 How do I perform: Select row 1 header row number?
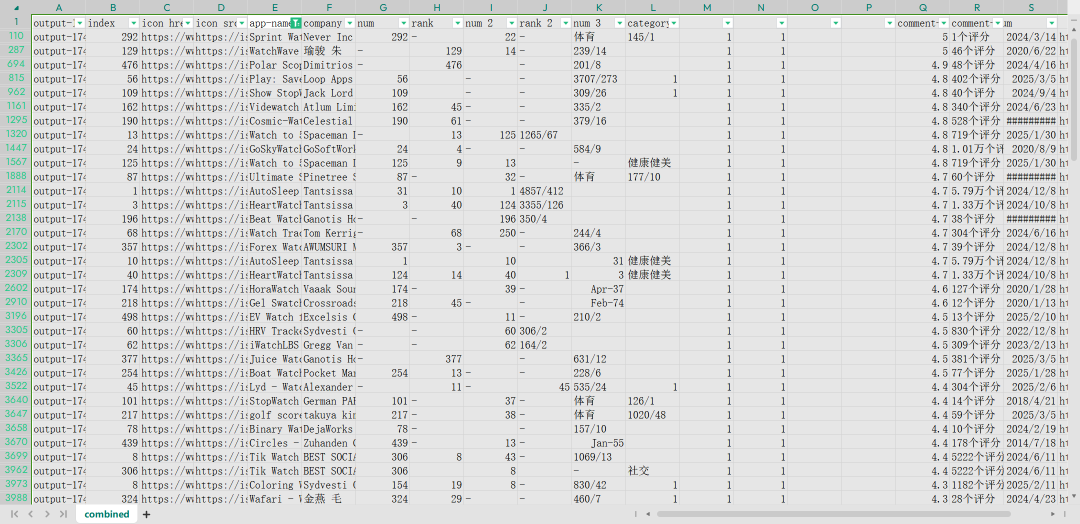[x=16, y=22]
